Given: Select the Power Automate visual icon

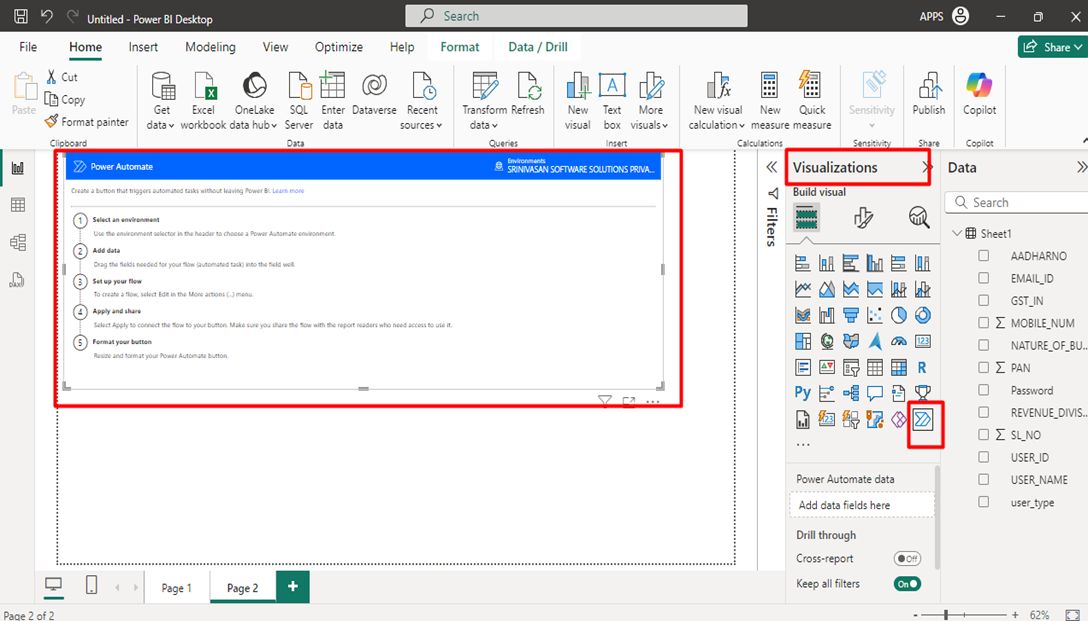Looking at the screenshot, I should click(x=922, y=419).
